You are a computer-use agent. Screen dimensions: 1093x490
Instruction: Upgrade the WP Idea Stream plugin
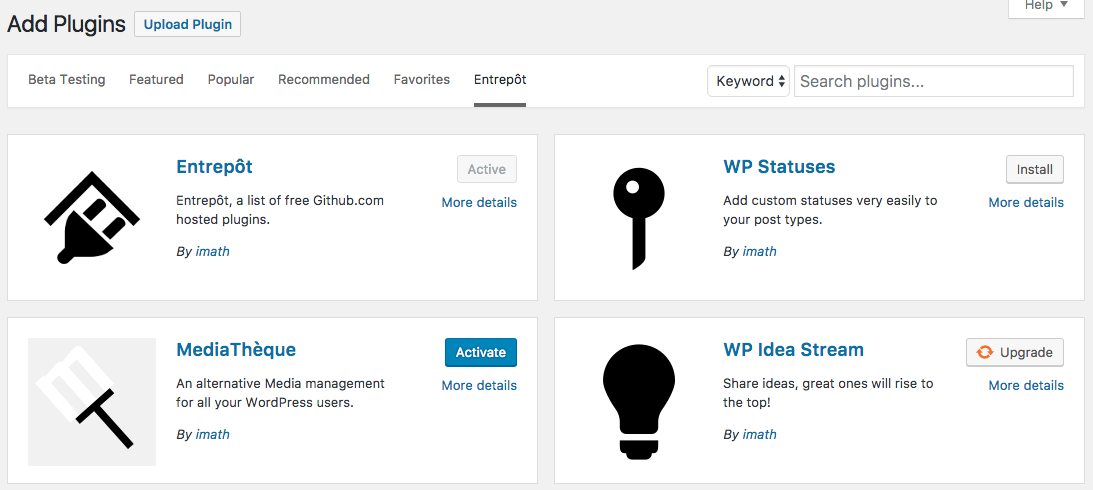pos(1015,353)
